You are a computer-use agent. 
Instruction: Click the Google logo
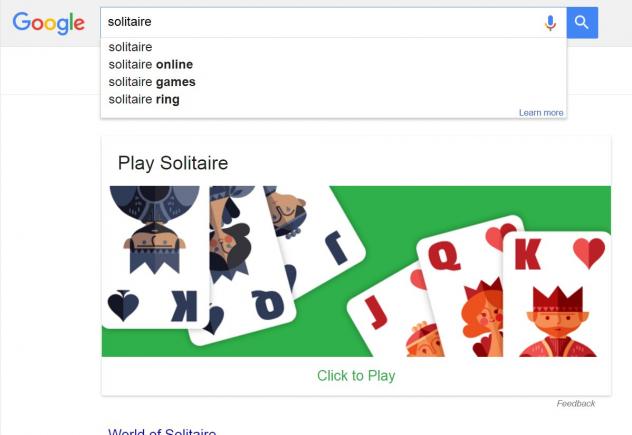tap(48, 23)
